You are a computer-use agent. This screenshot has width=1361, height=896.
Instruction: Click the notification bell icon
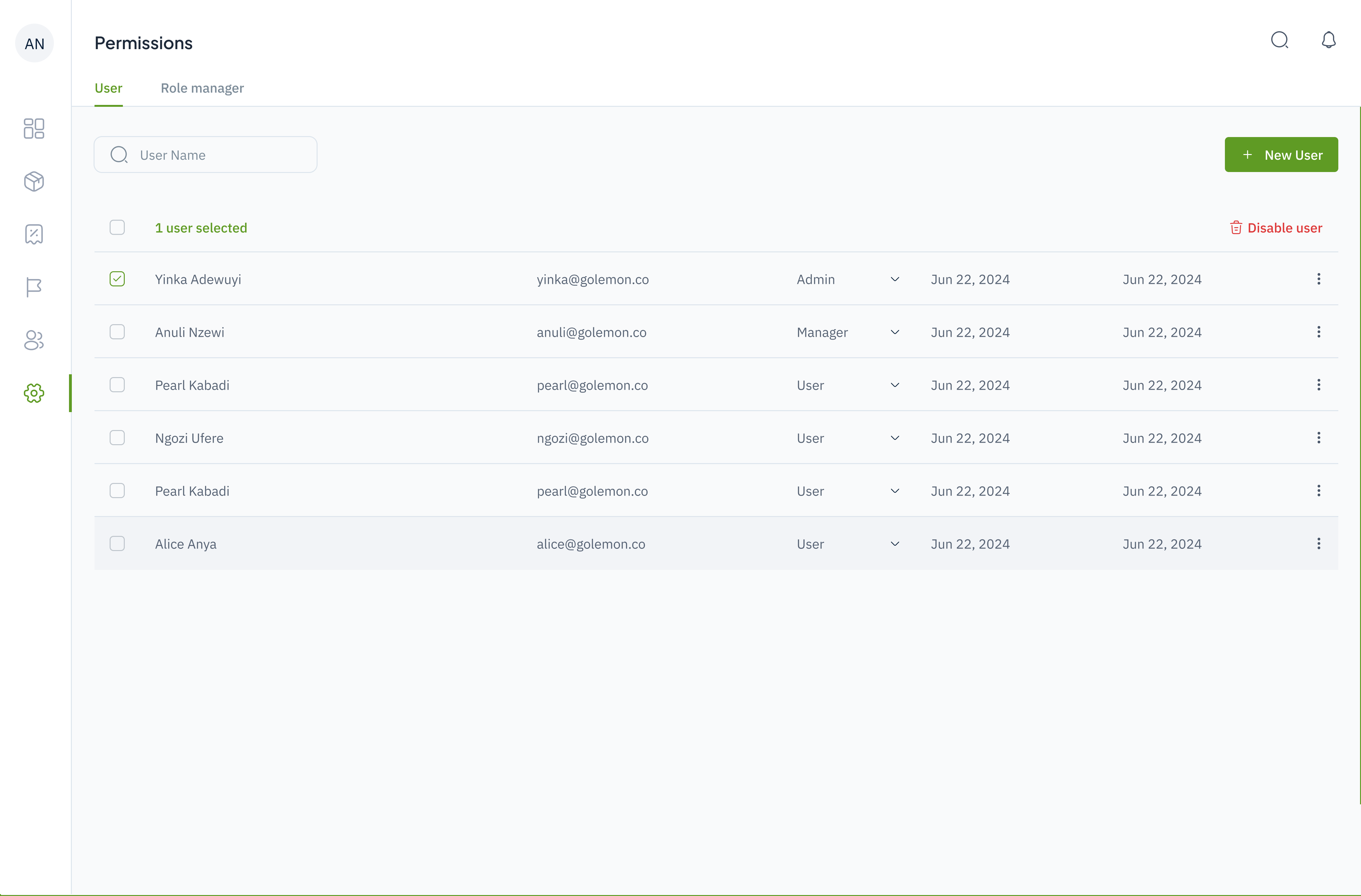pos(1329,40)
